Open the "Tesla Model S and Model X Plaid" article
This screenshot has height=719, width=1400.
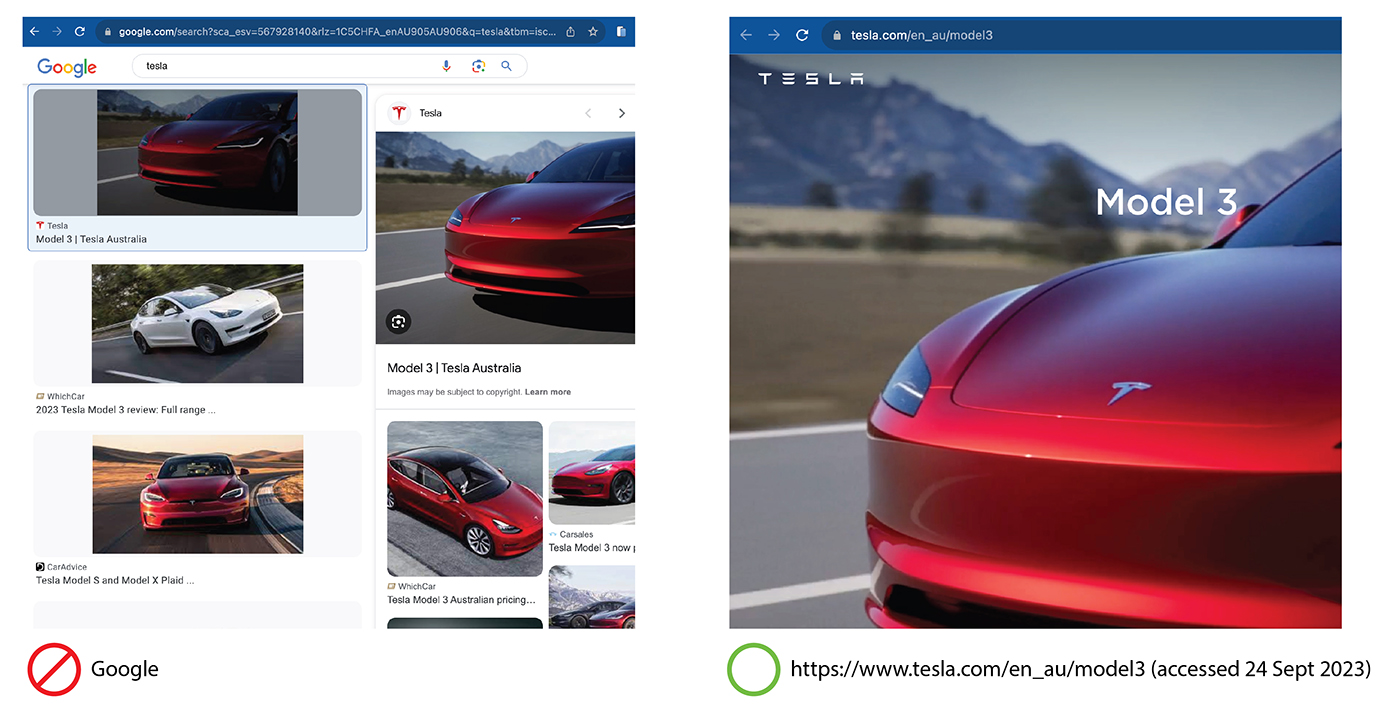(x=197, y=493)
